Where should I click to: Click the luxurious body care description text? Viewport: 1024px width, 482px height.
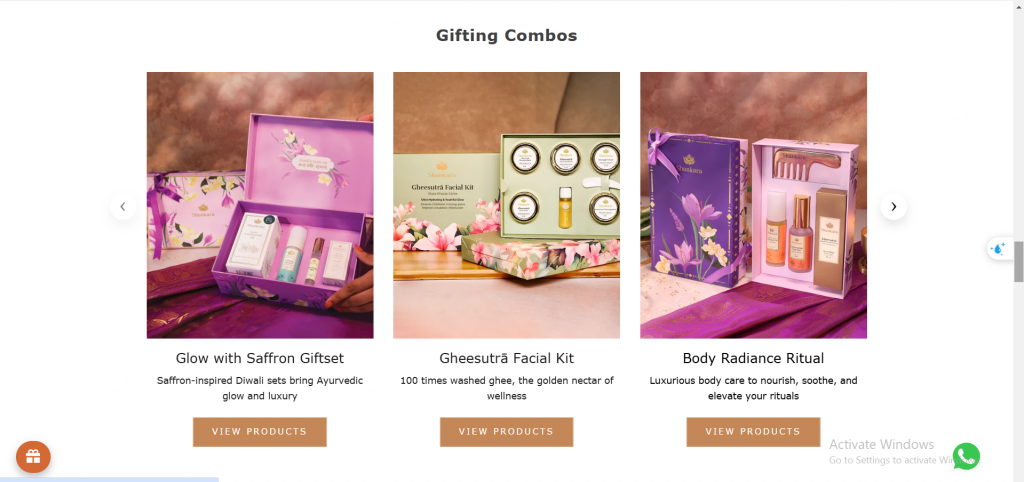click(x=753, y=388)
